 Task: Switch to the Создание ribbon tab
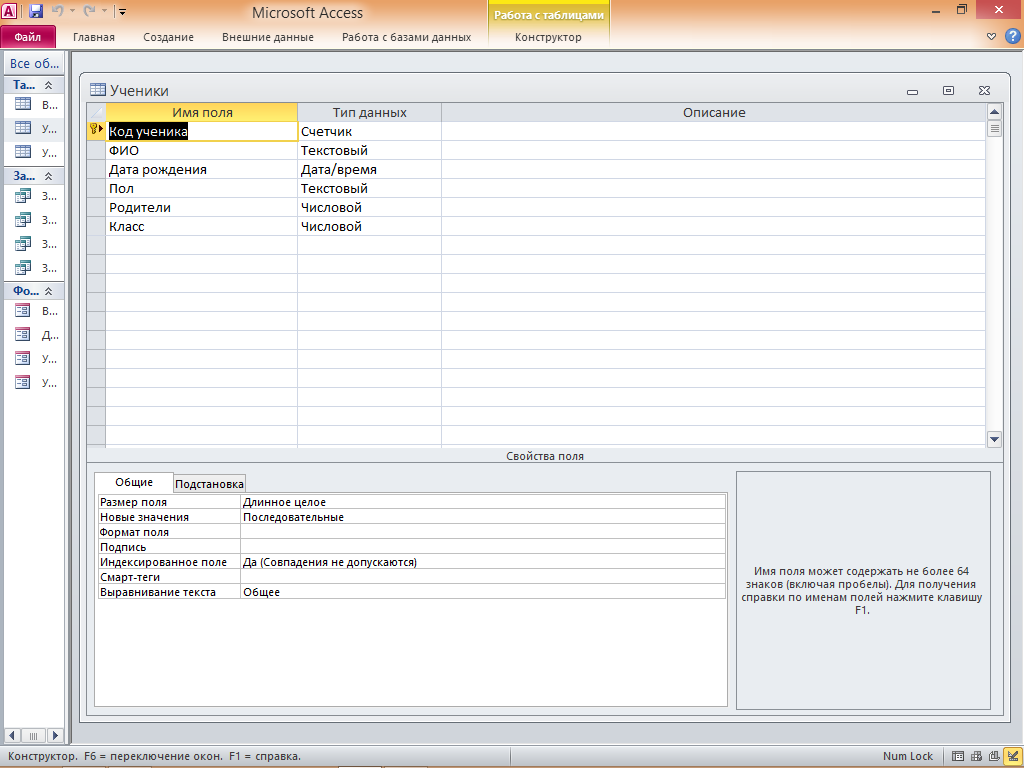tap(168, 37)
